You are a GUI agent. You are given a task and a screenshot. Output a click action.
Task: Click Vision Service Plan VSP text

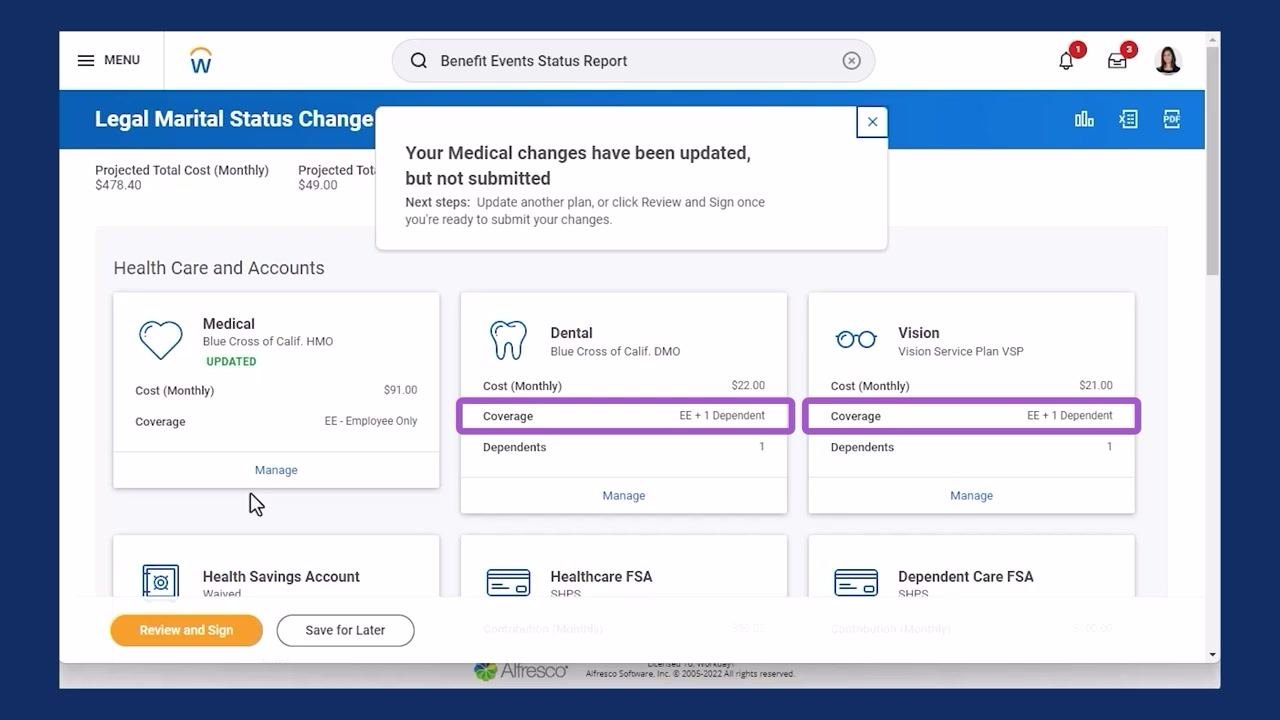coord(961,351)
